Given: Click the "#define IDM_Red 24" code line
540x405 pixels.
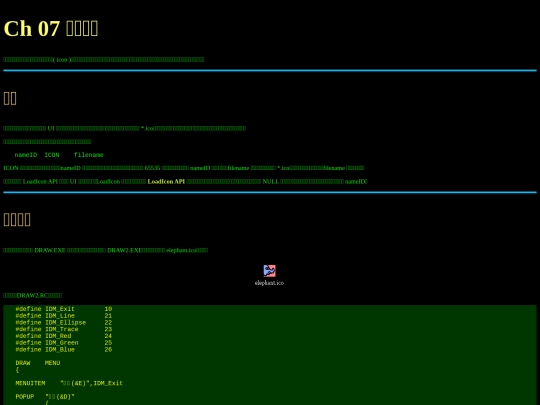Looking at the screenshot, I should [x=64, y=336].
